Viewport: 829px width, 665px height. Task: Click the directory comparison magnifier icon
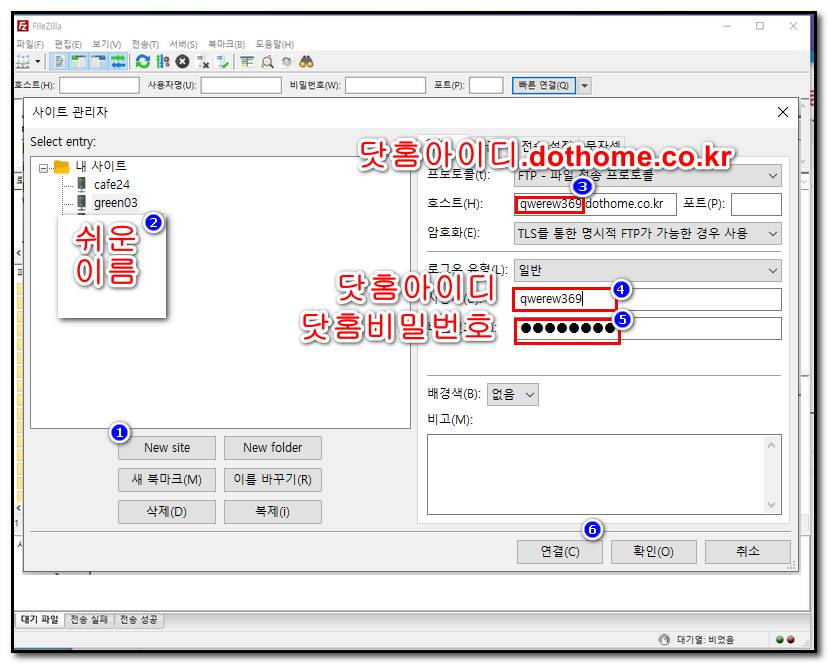pyautogui.click(x=267, y=62)
